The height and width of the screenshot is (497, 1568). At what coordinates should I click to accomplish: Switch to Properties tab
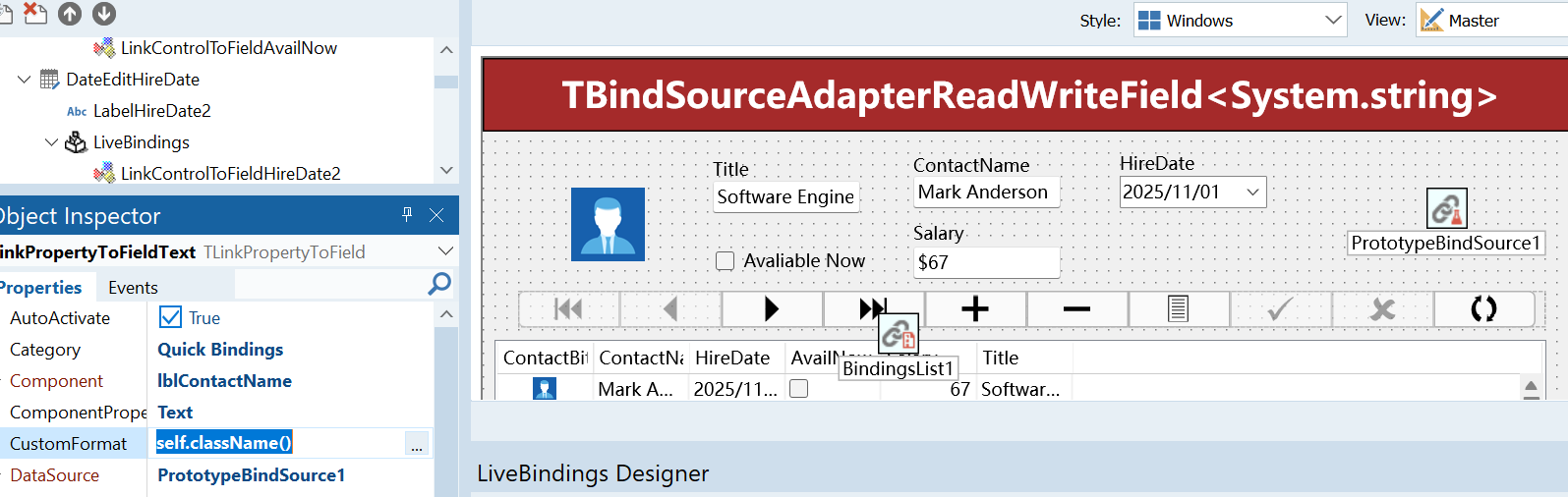(x=39, y=288)
